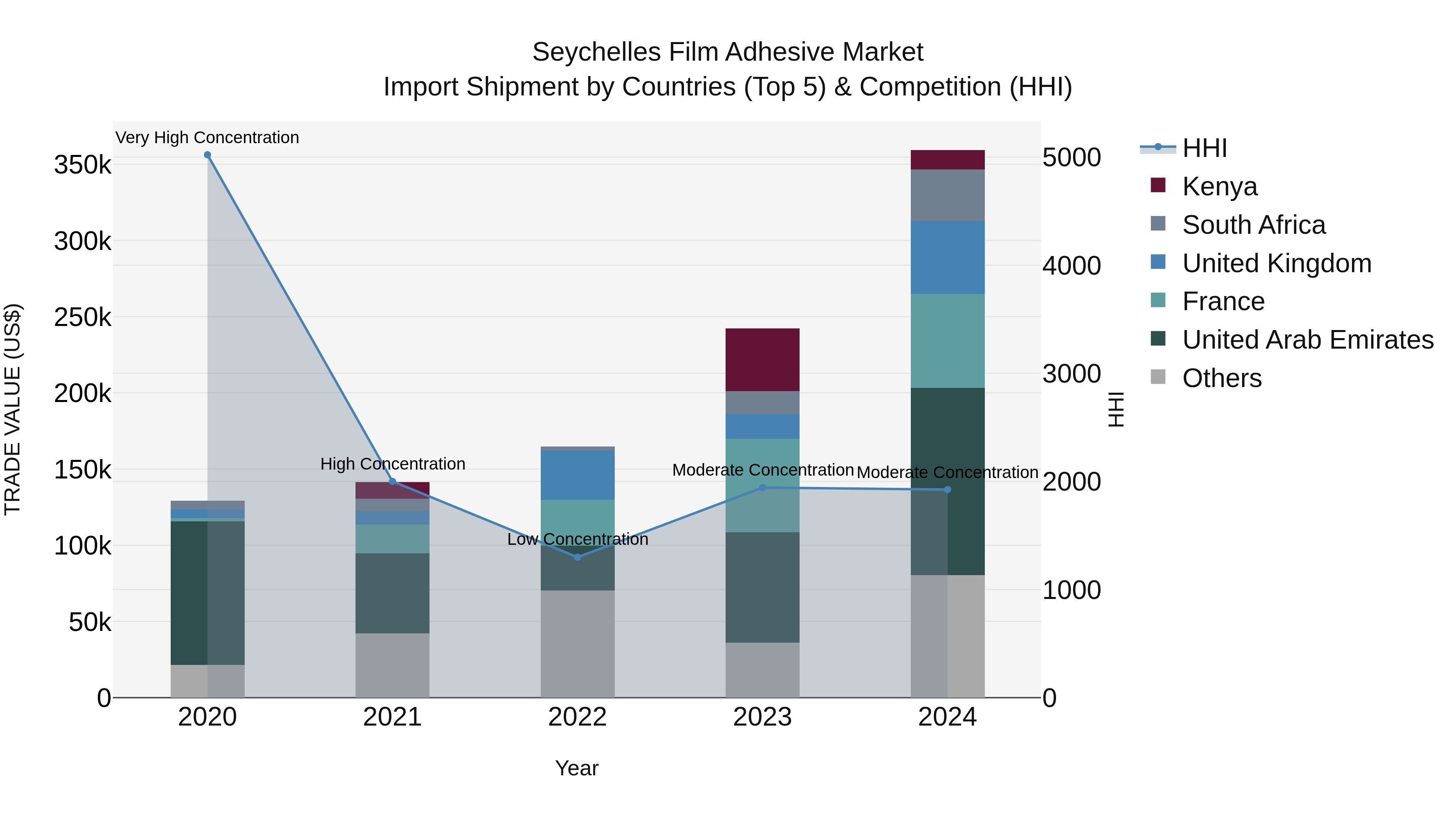The width and height of the screenshot is (1456, 819).
Task: Toggle Kenya series in the legend
Action: (x=1204, y=186)
